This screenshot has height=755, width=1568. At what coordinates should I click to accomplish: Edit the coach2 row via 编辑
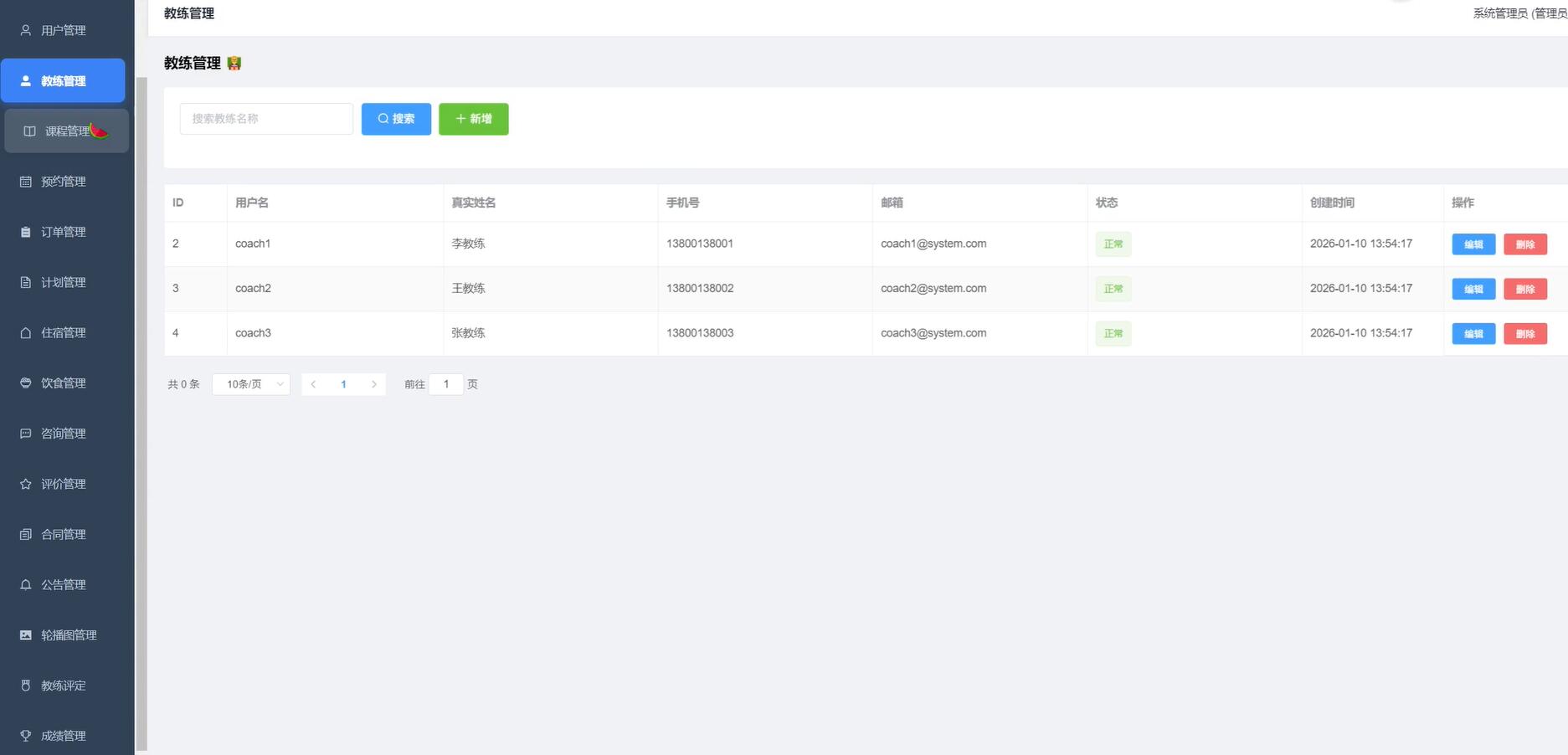click(x=1473, y=289)
